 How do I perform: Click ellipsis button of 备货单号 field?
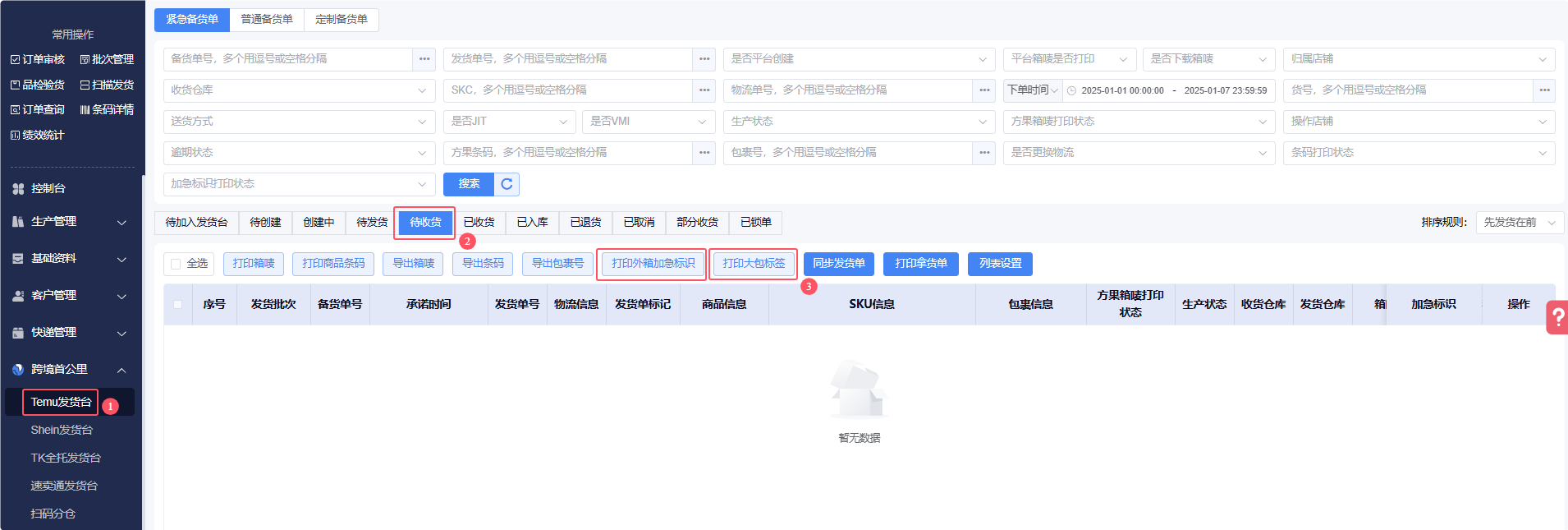pos(424,59)
